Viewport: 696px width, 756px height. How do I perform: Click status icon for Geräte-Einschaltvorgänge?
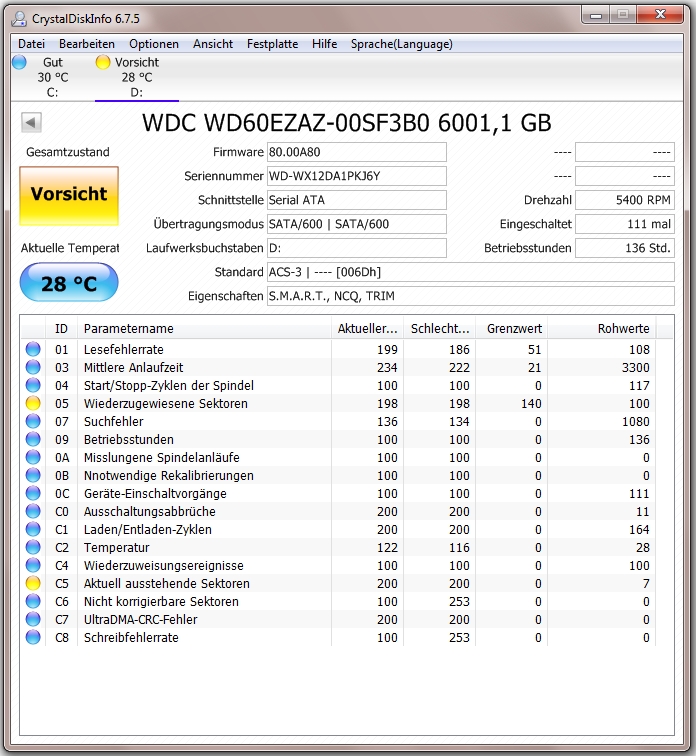tap(33, 493)
